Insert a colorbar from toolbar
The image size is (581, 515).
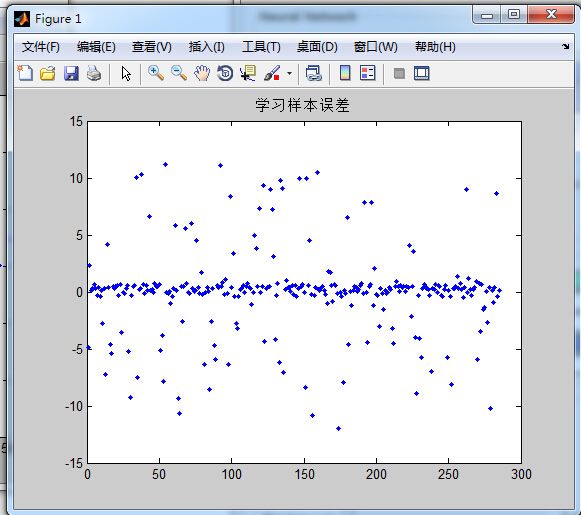pyautogui.click(x=345, y=73)
